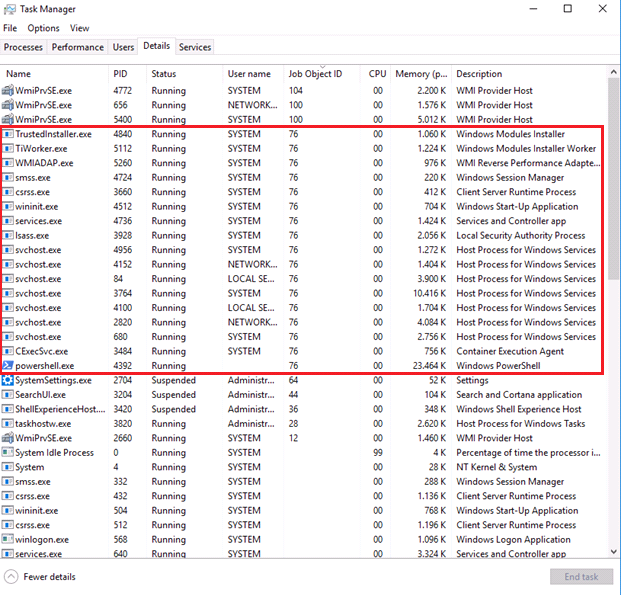The image size is (623, 595).
Task: Click icon of wininit.exe with PID 504
Action: (8, 511)
